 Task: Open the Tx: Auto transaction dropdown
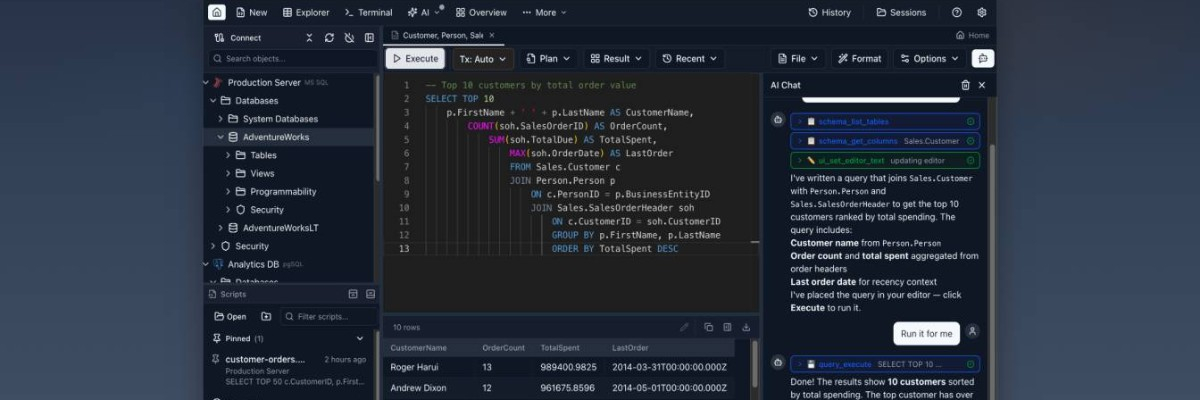click(x=483, y=59)
